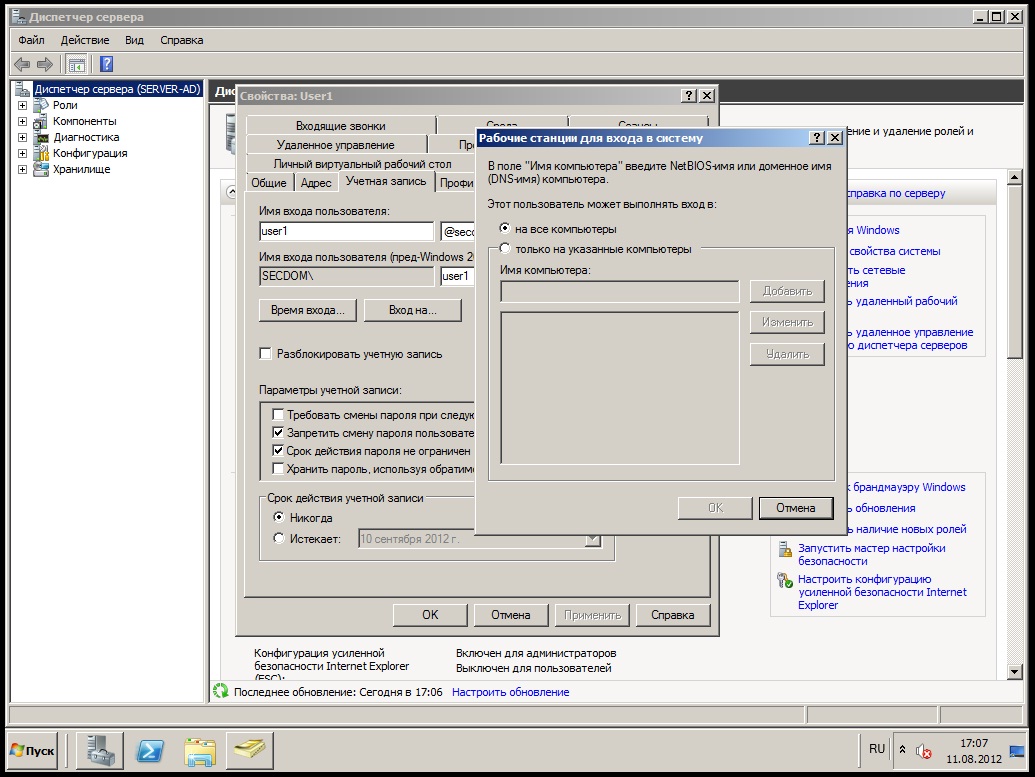The image size is (1035, 777).
Task: Tick 'Разблокировать учетную запись' checkbox
Action: [x=265, y=354]
